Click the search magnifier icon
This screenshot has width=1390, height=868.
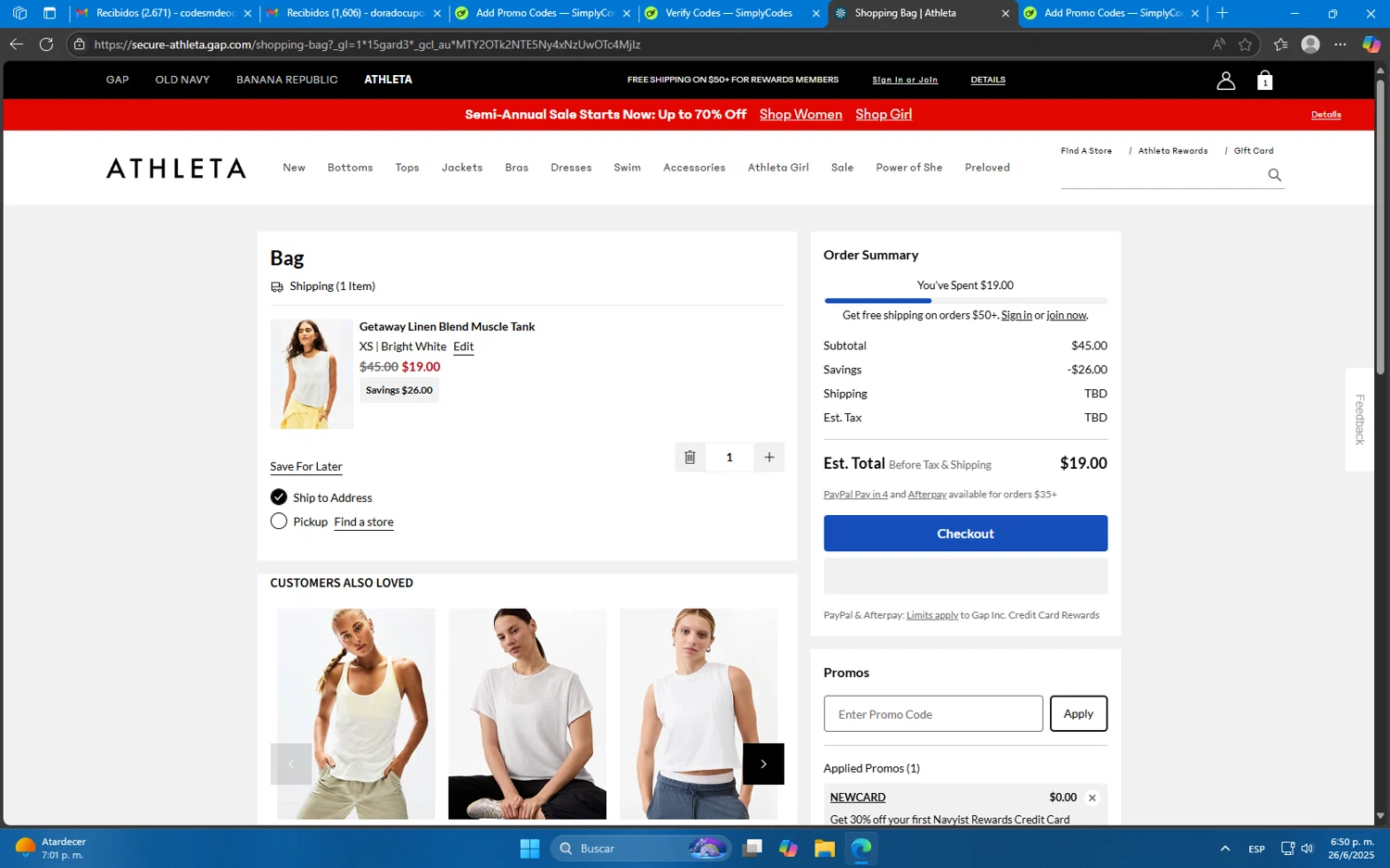pos(1274,175)
